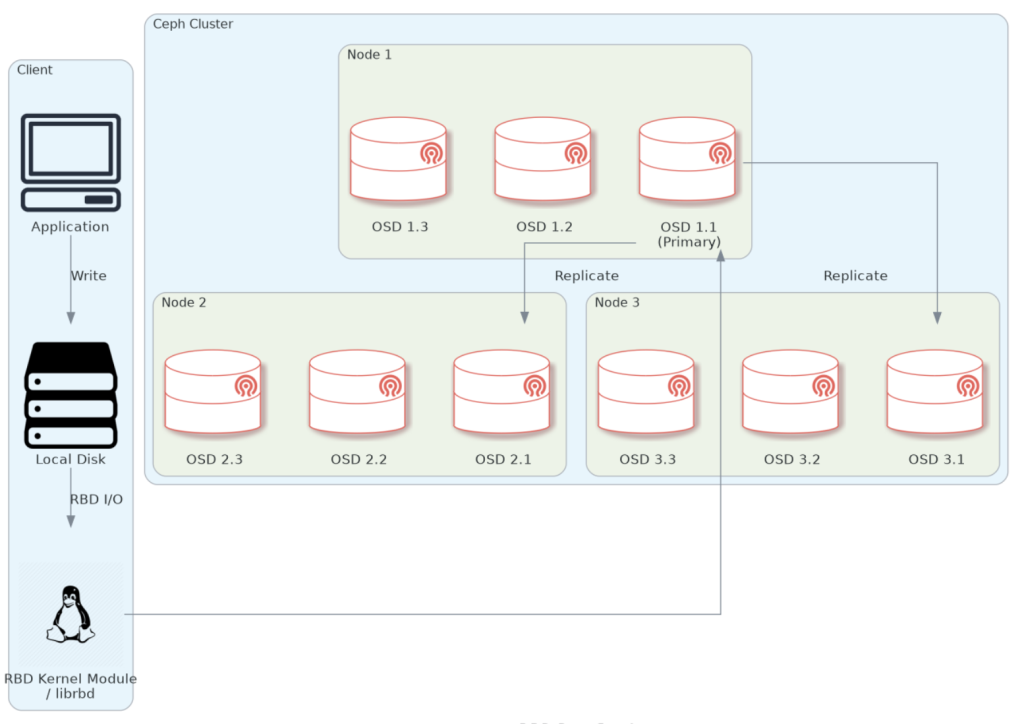Screen dimensions: 1024x724
Task: Expand the Node 1 panel
Action: coord(369,54)
